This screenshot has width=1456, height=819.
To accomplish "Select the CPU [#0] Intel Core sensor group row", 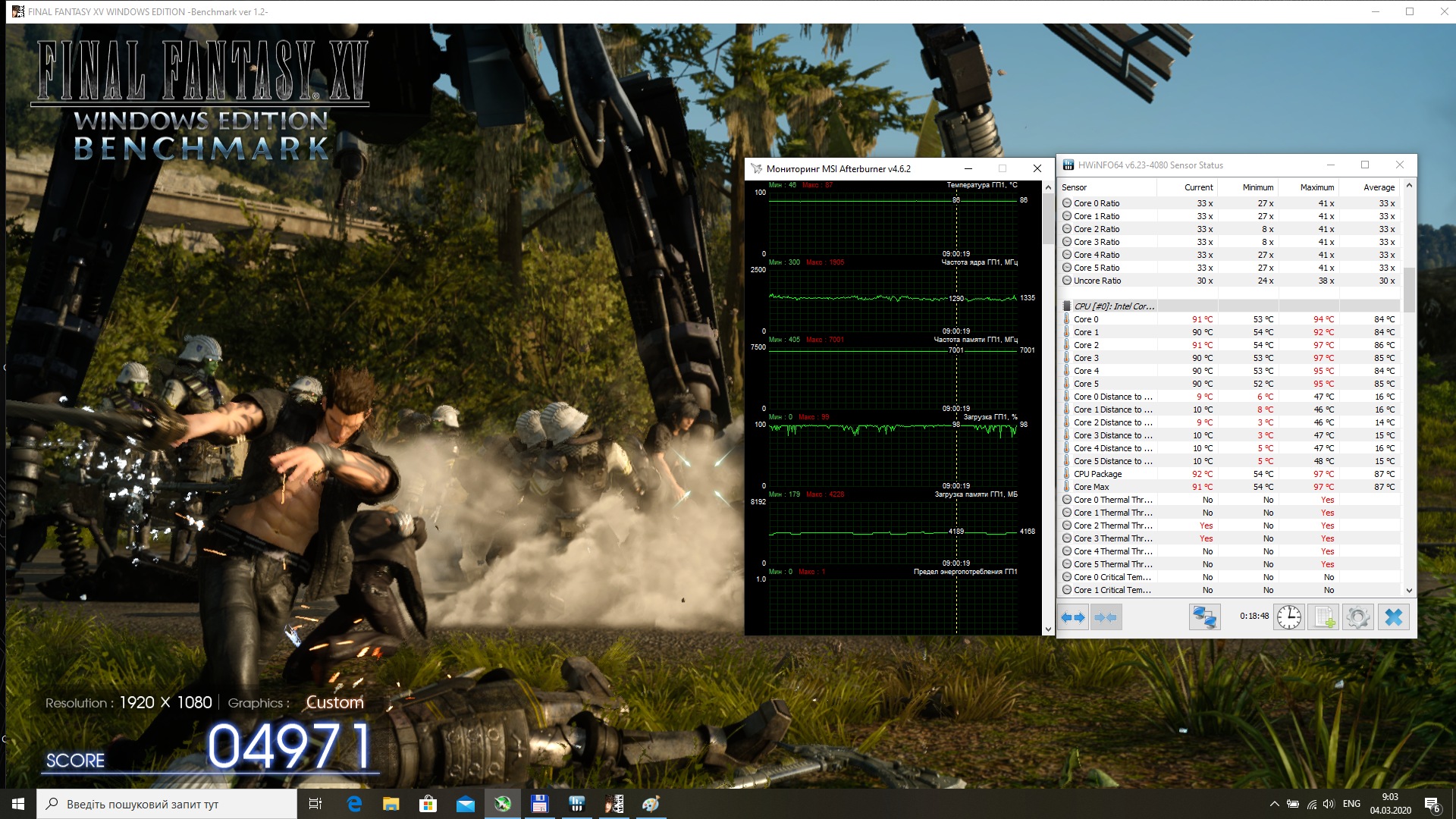I will (1113, 306).
